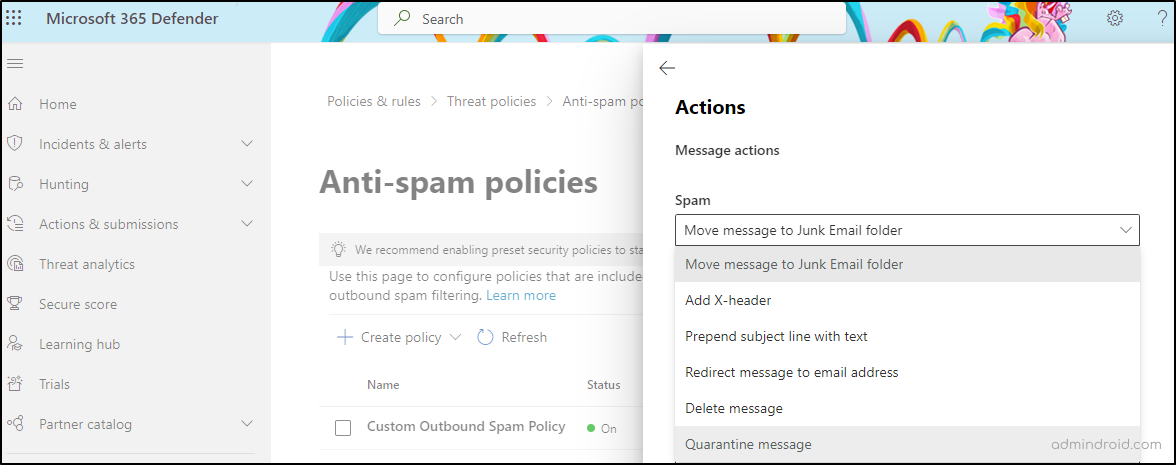Select Quarantine message option

[x=748, y=444]
